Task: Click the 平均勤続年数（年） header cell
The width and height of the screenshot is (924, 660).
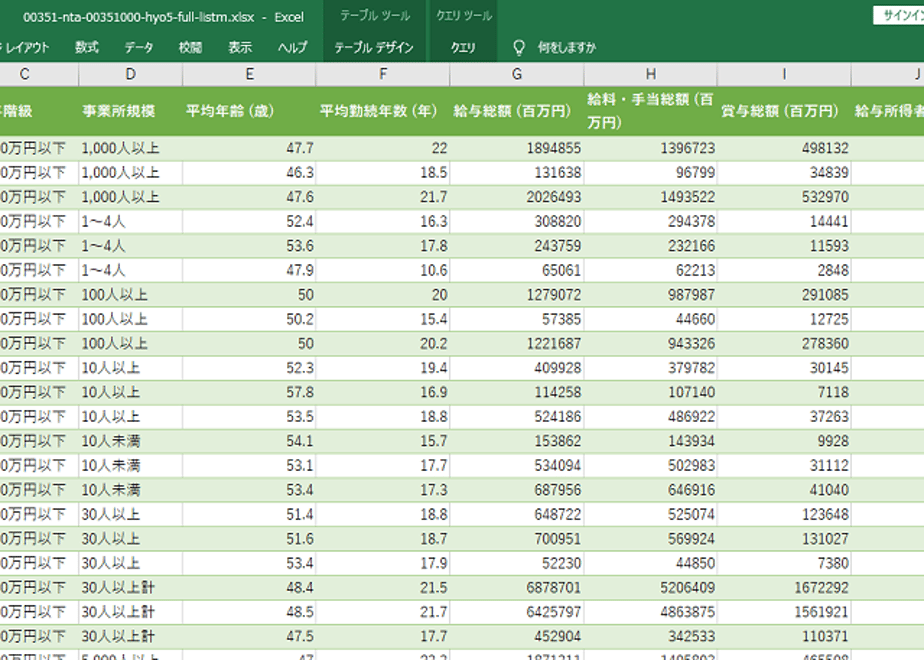Action: click(383, 111)
